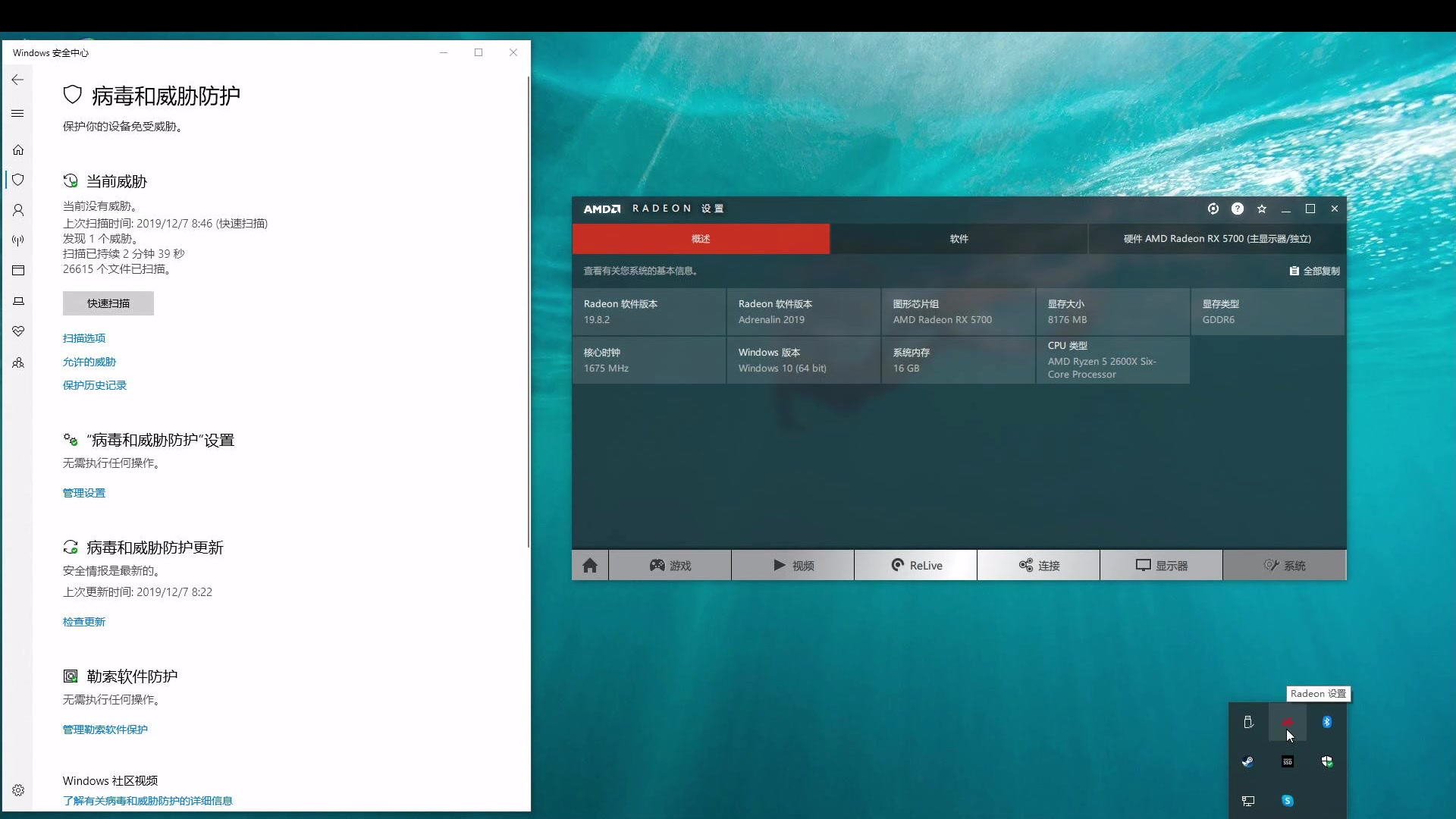Open the 硬件 AMD Radeon RX 5700 tab
The image size is (1456, 819).
[1217, 239]
